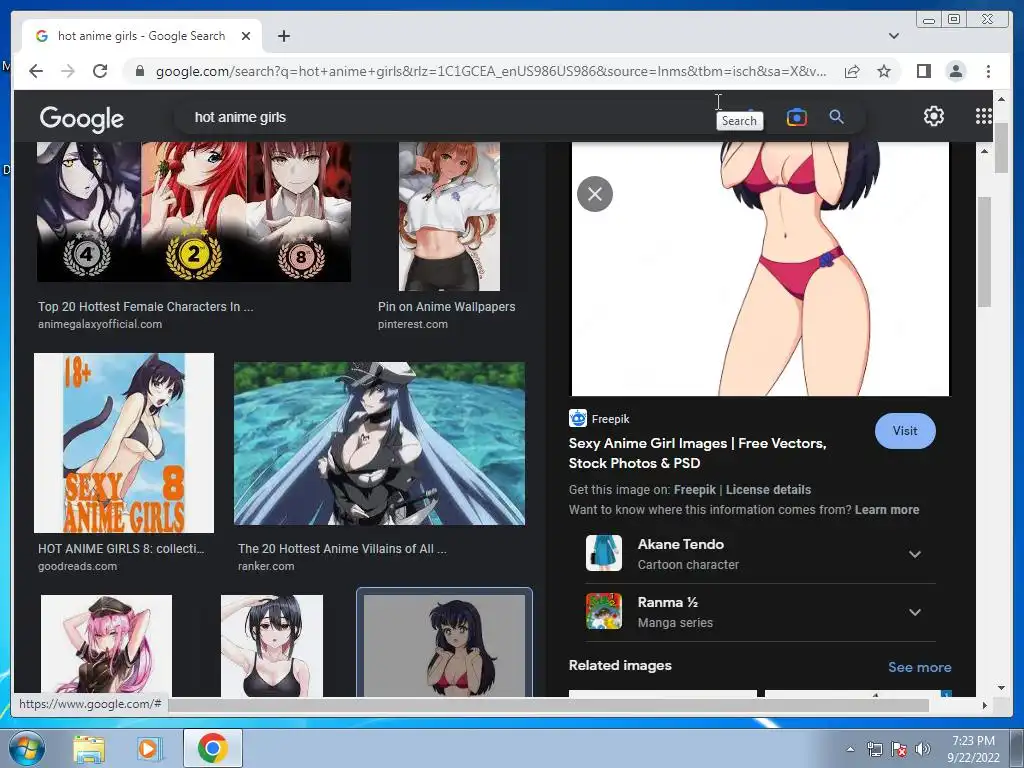Click the preview panel scroll-up arrow

coord(984,151)
